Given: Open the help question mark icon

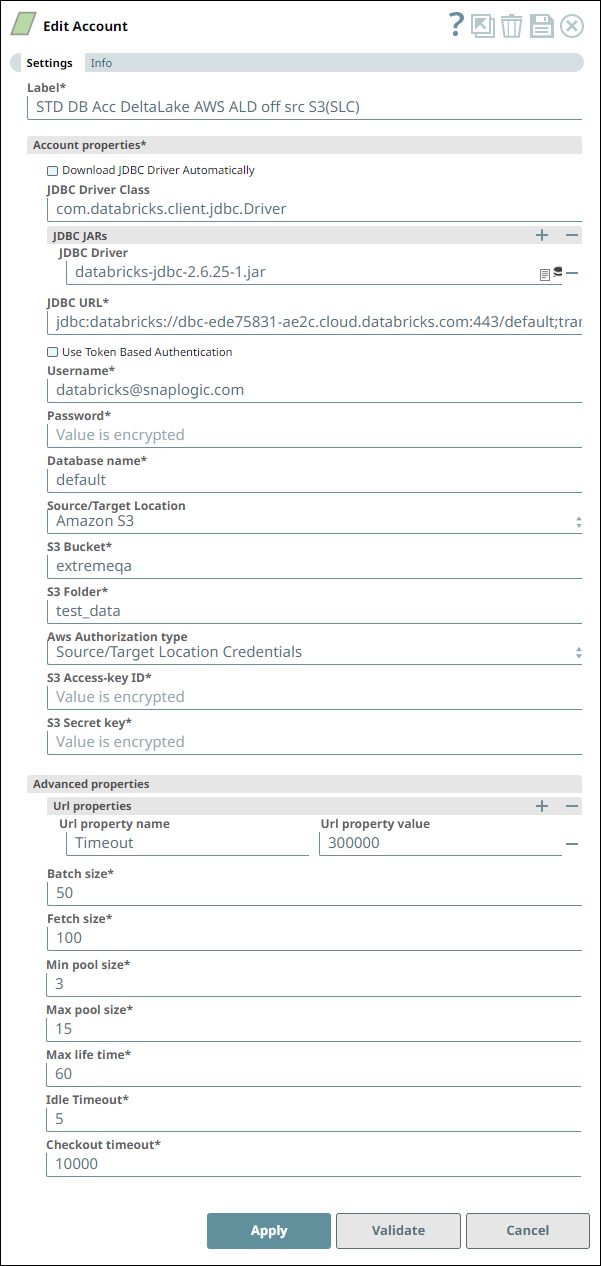Looking at the screenshot, I should (x=456, y=26).
